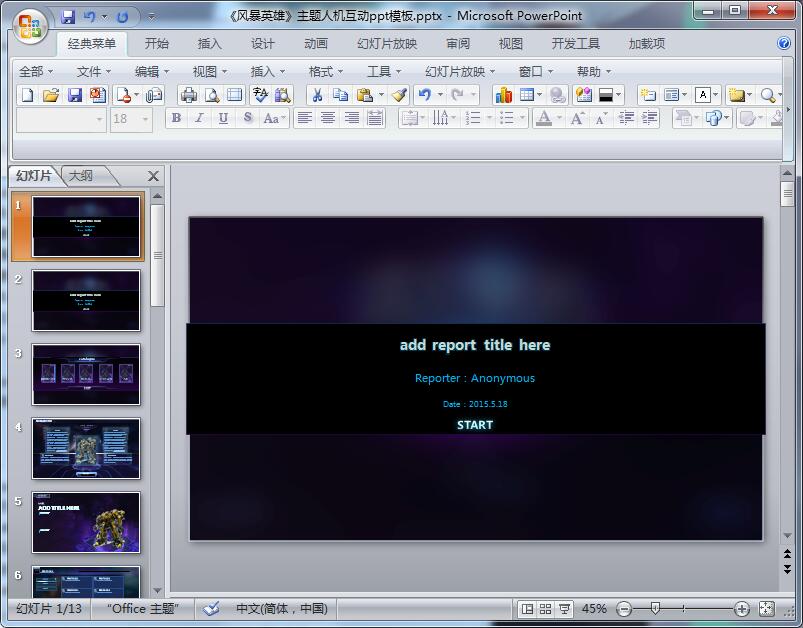Switch to normal view in status bar
The height and width of the screenshot is (628, 803).
(x=527, y=609)
